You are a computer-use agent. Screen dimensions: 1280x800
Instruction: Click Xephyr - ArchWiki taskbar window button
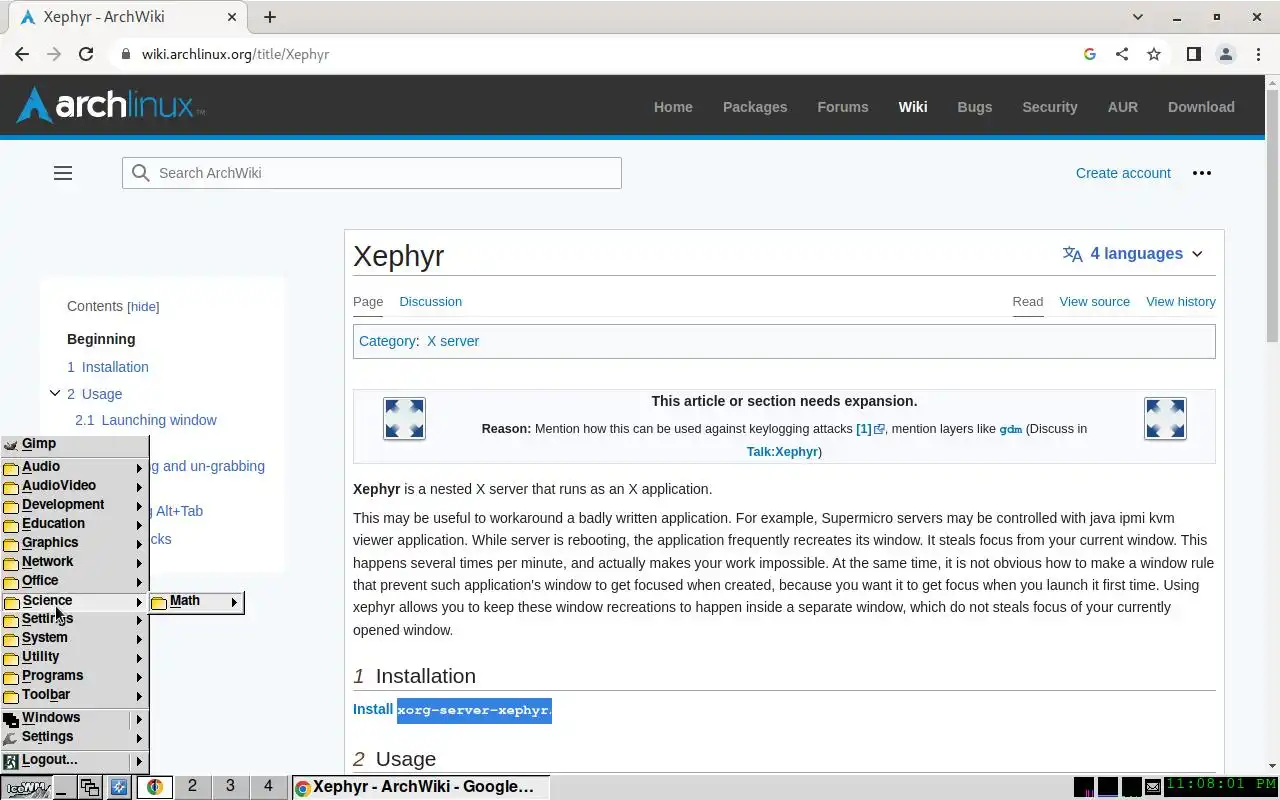[420, 787]
